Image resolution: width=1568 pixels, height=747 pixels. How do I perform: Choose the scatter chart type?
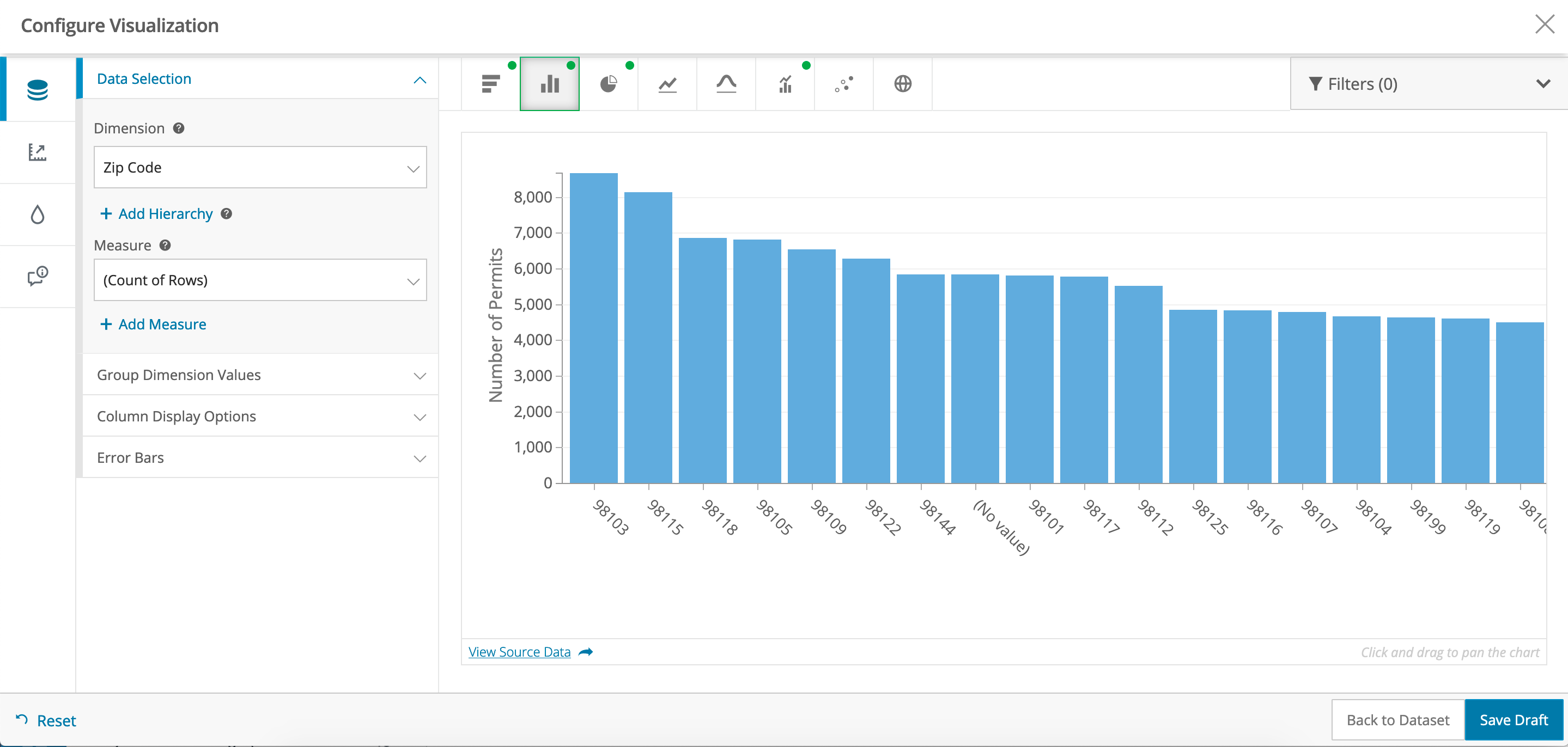tap(843, 84)
